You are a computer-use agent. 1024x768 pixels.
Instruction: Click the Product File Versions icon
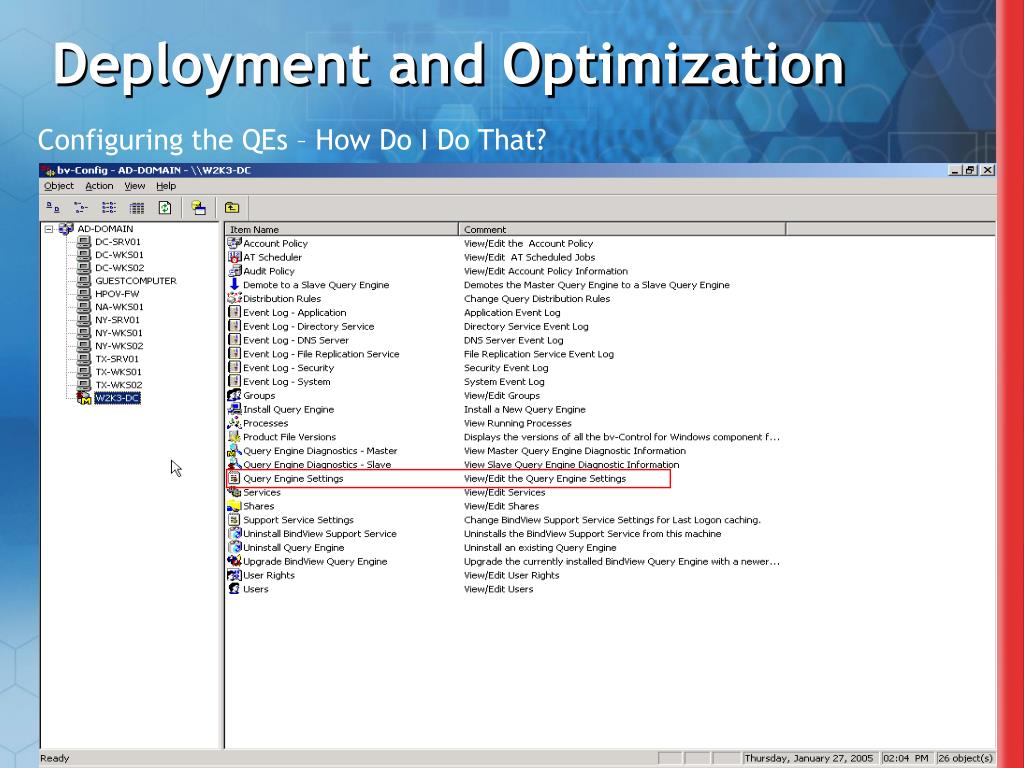[x=234, y=436]
